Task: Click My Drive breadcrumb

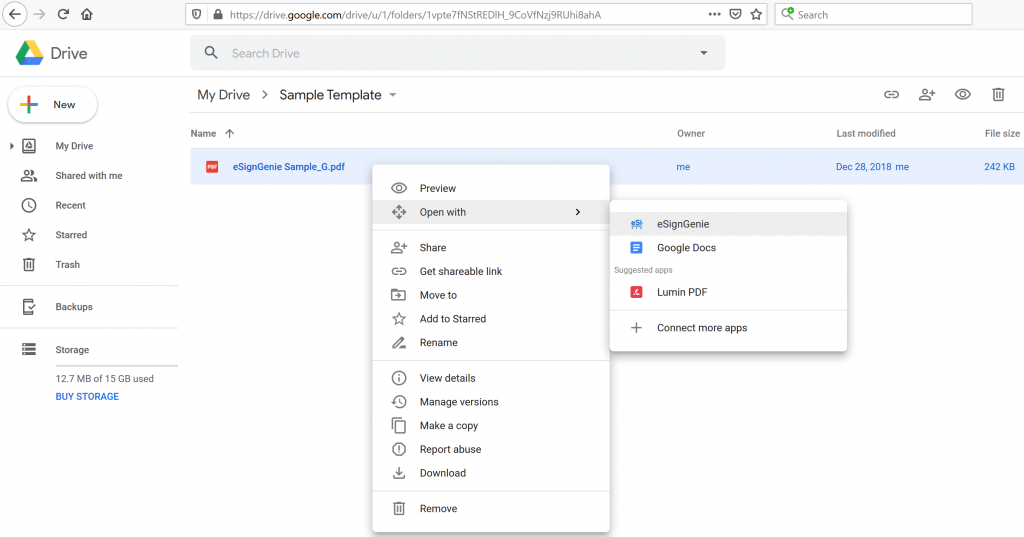Action: pos(223,95)
